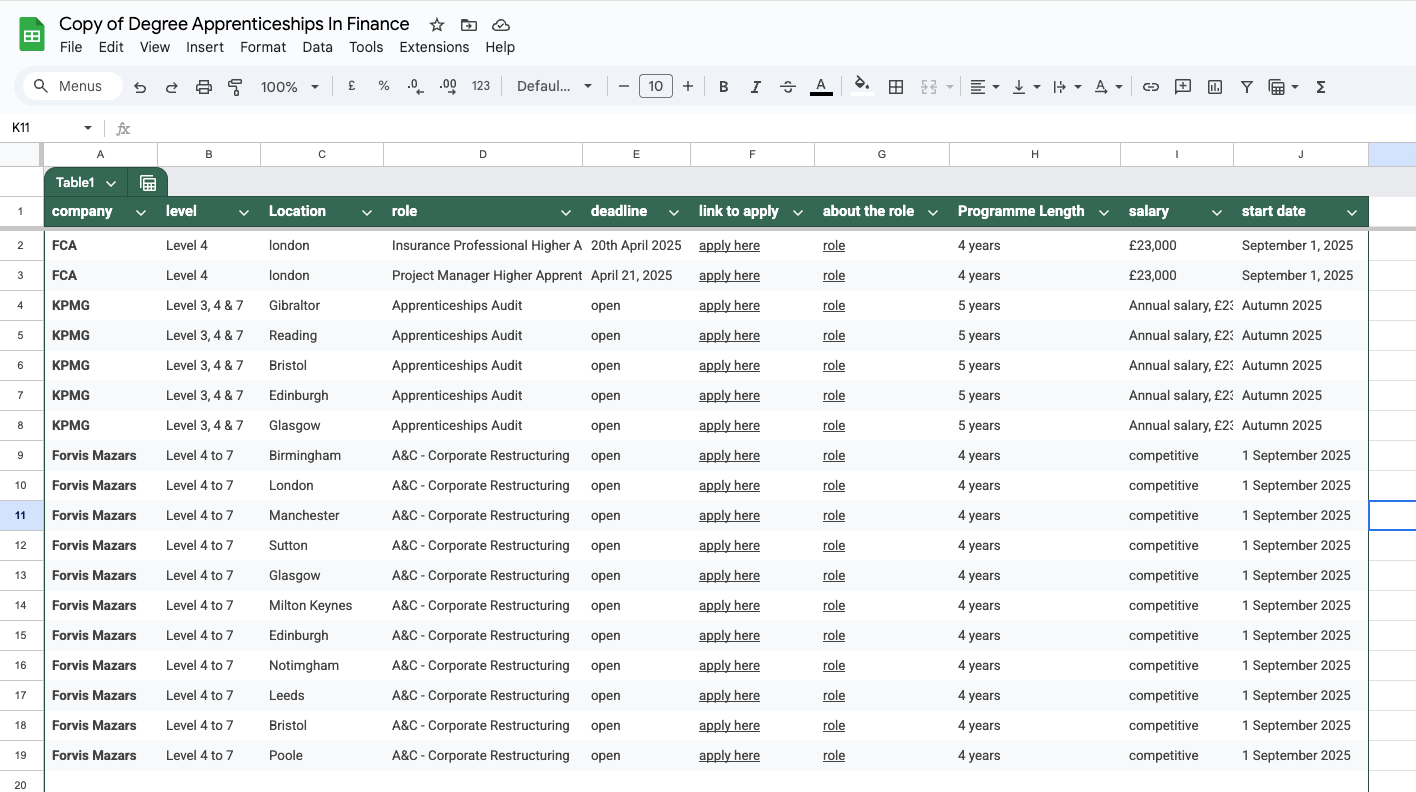
Task: Open company column filter dropdown
Action: [141, 212]
